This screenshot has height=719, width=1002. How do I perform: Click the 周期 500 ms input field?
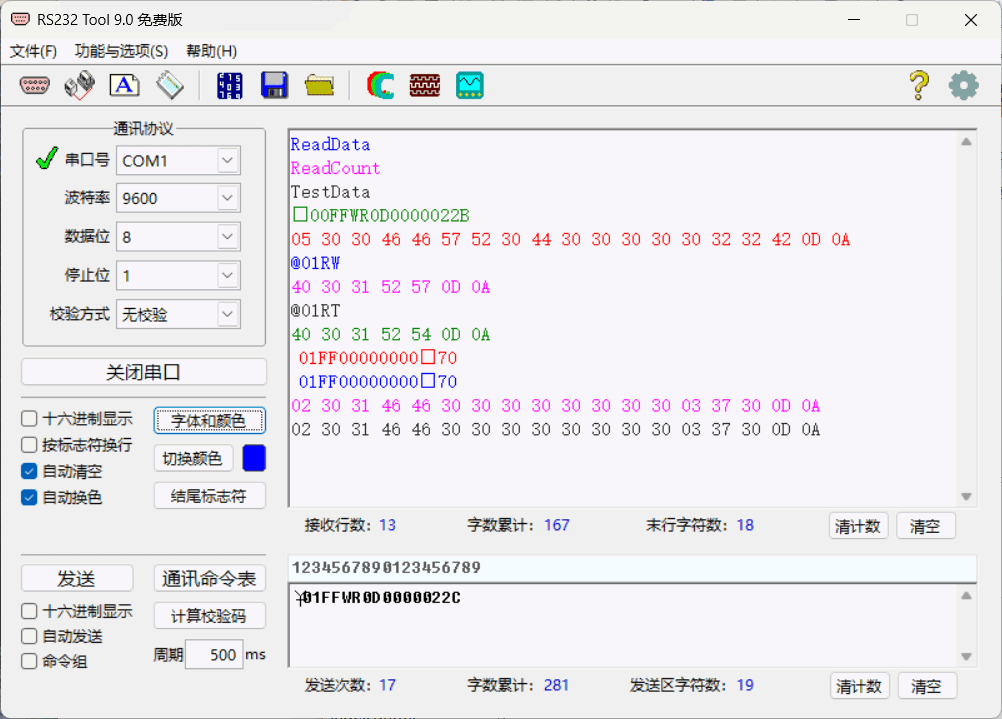tap(214, 654)
